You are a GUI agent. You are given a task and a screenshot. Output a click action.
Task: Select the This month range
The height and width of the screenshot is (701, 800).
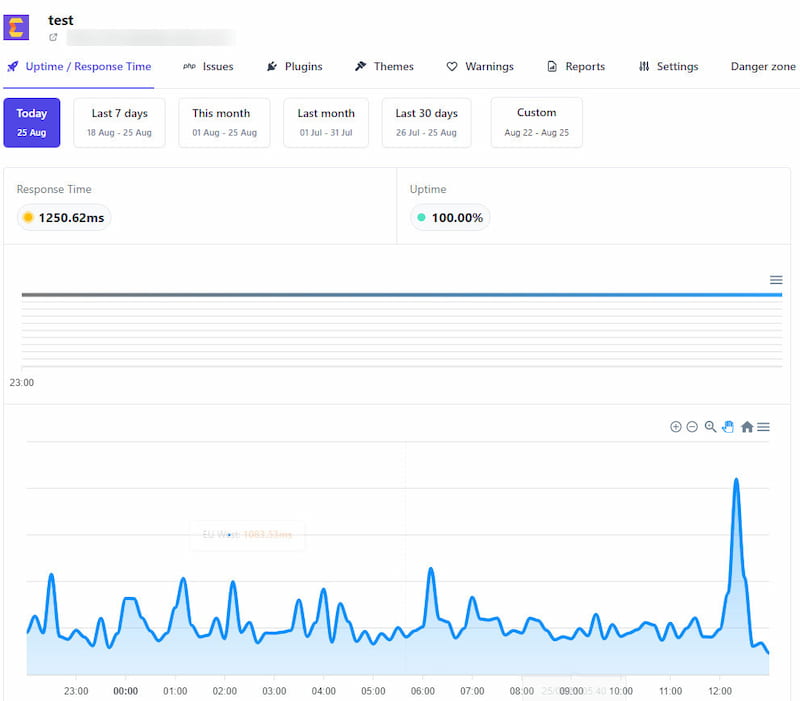pos(224,122)
